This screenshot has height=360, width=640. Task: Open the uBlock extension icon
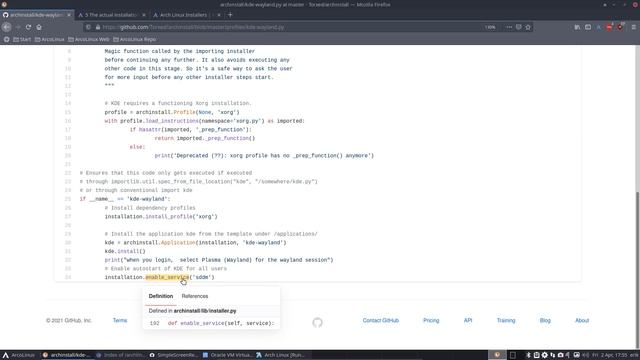click(620, 27)
